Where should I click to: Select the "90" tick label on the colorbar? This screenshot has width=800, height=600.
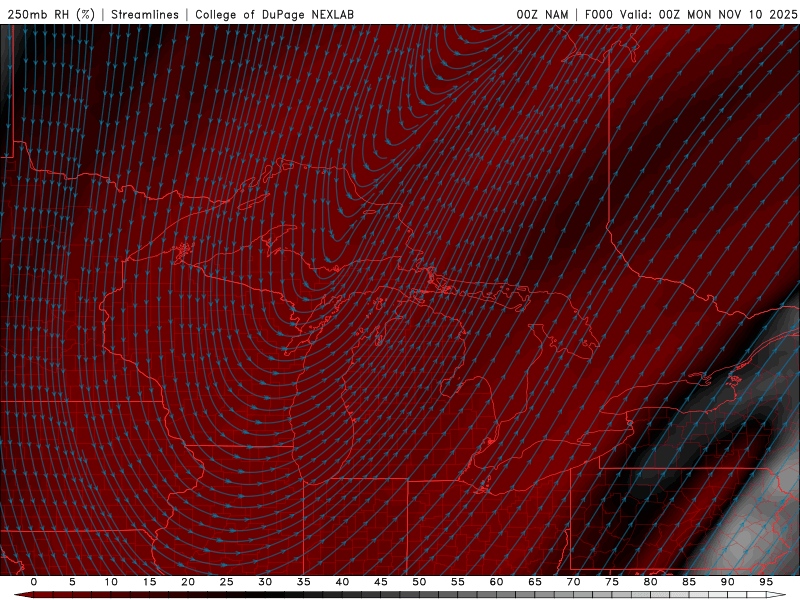(728, 582)
